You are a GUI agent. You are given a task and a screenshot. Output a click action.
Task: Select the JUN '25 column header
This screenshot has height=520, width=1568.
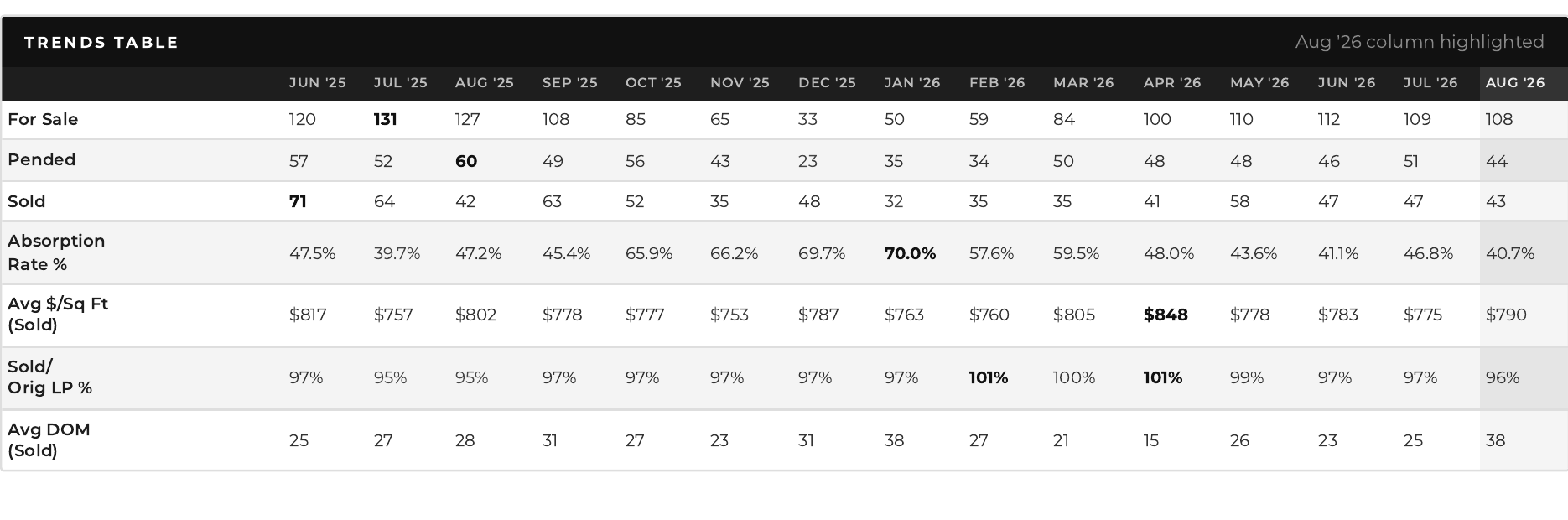tap(317, 82)
